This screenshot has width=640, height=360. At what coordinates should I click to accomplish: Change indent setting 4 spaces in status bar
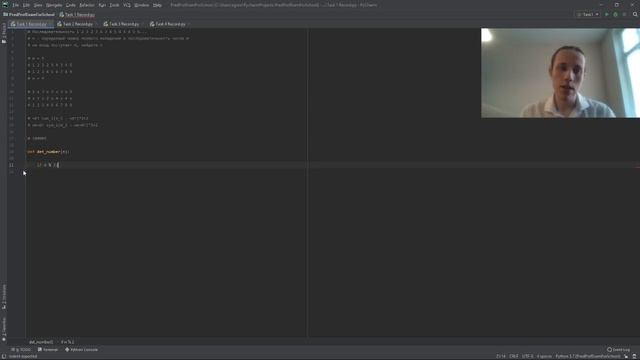544,357
